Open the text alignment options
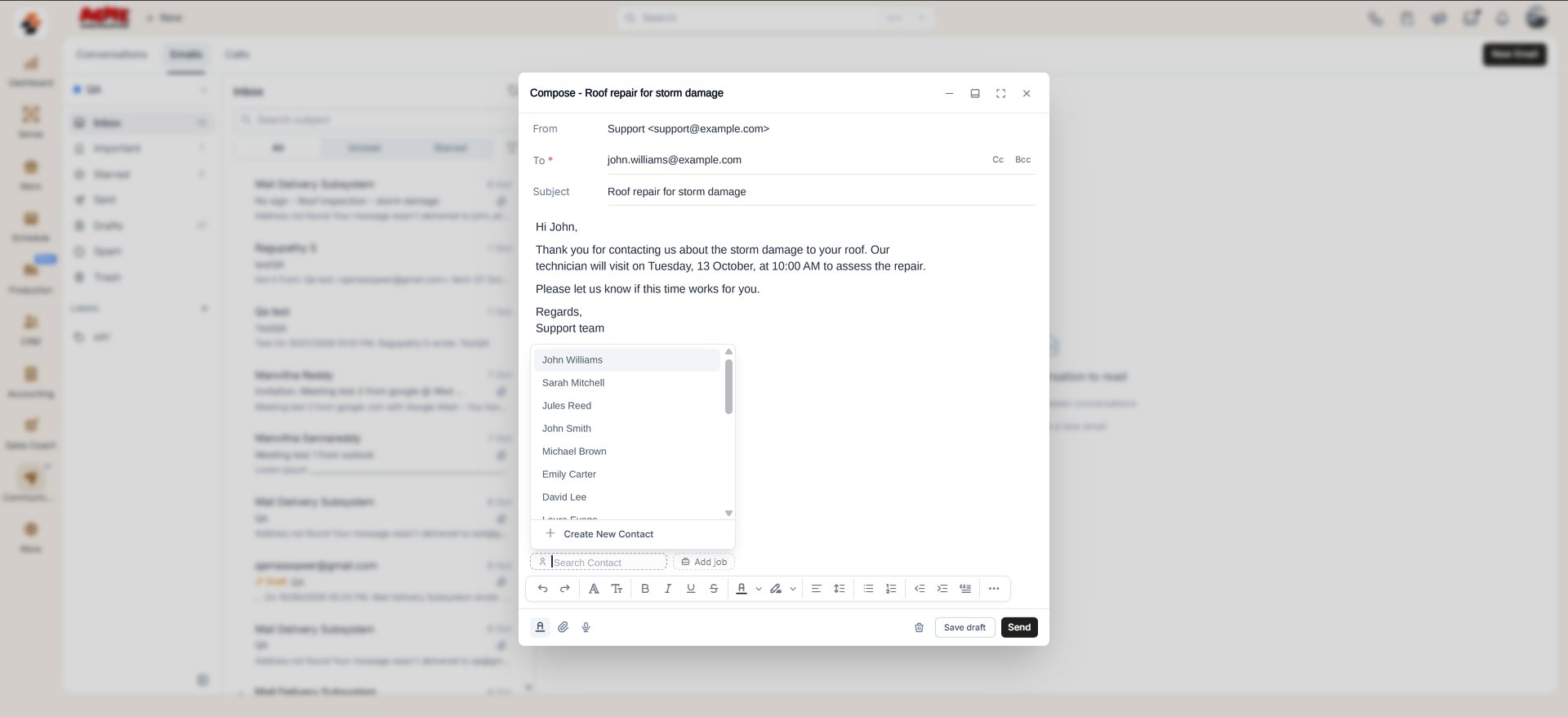The width and height of the screenshot is (1568, 717). coord(816,589)
